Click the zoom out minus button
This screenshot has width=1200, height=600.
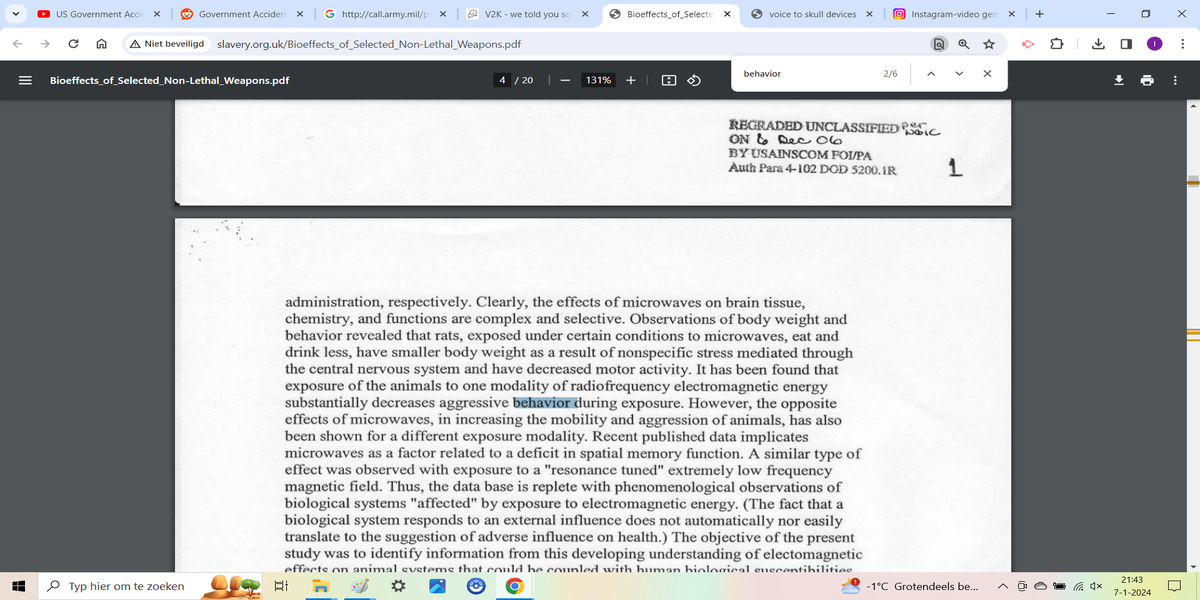tap(565, 80)
